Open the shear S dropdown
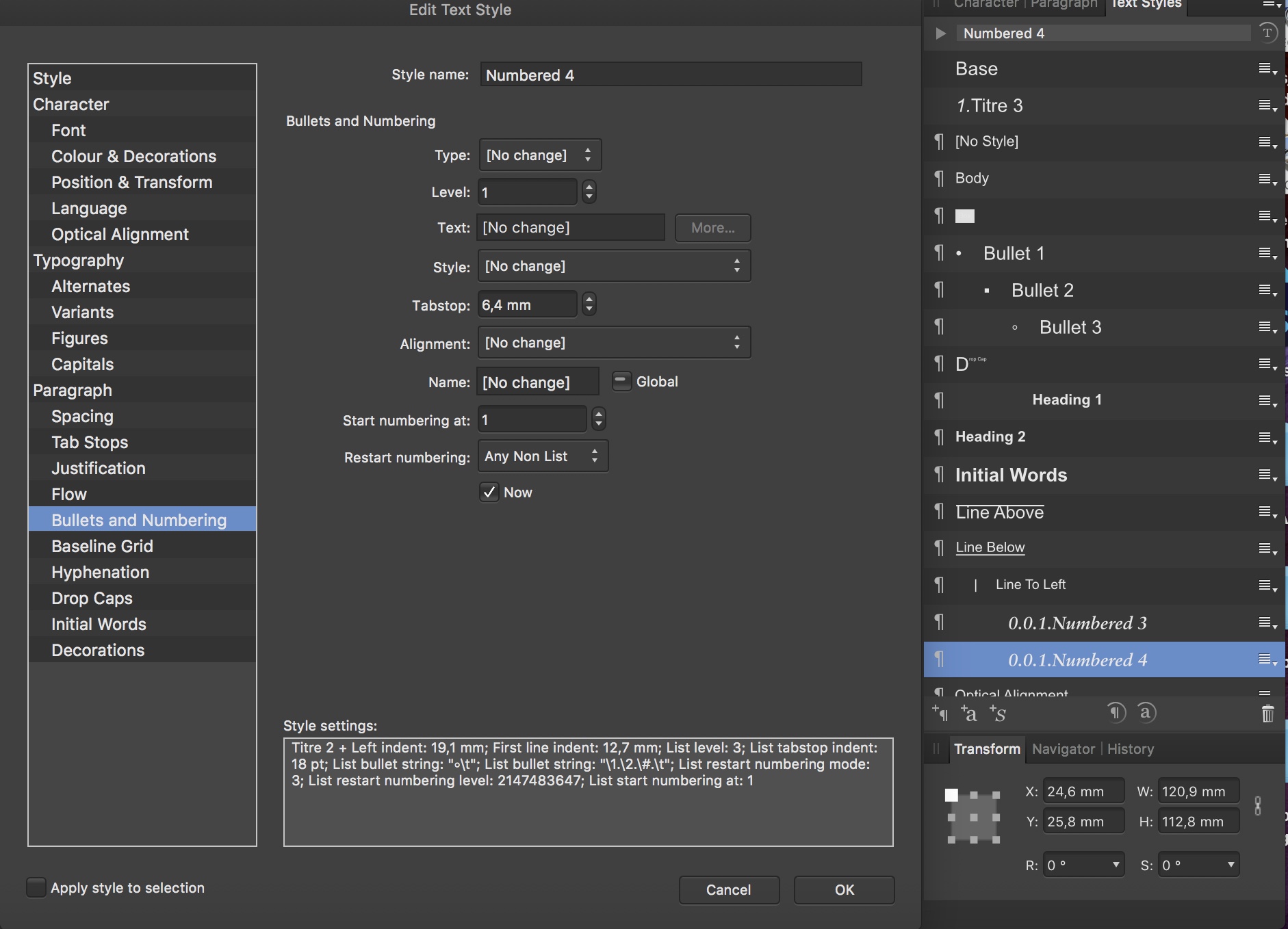 pos(1198,865)
